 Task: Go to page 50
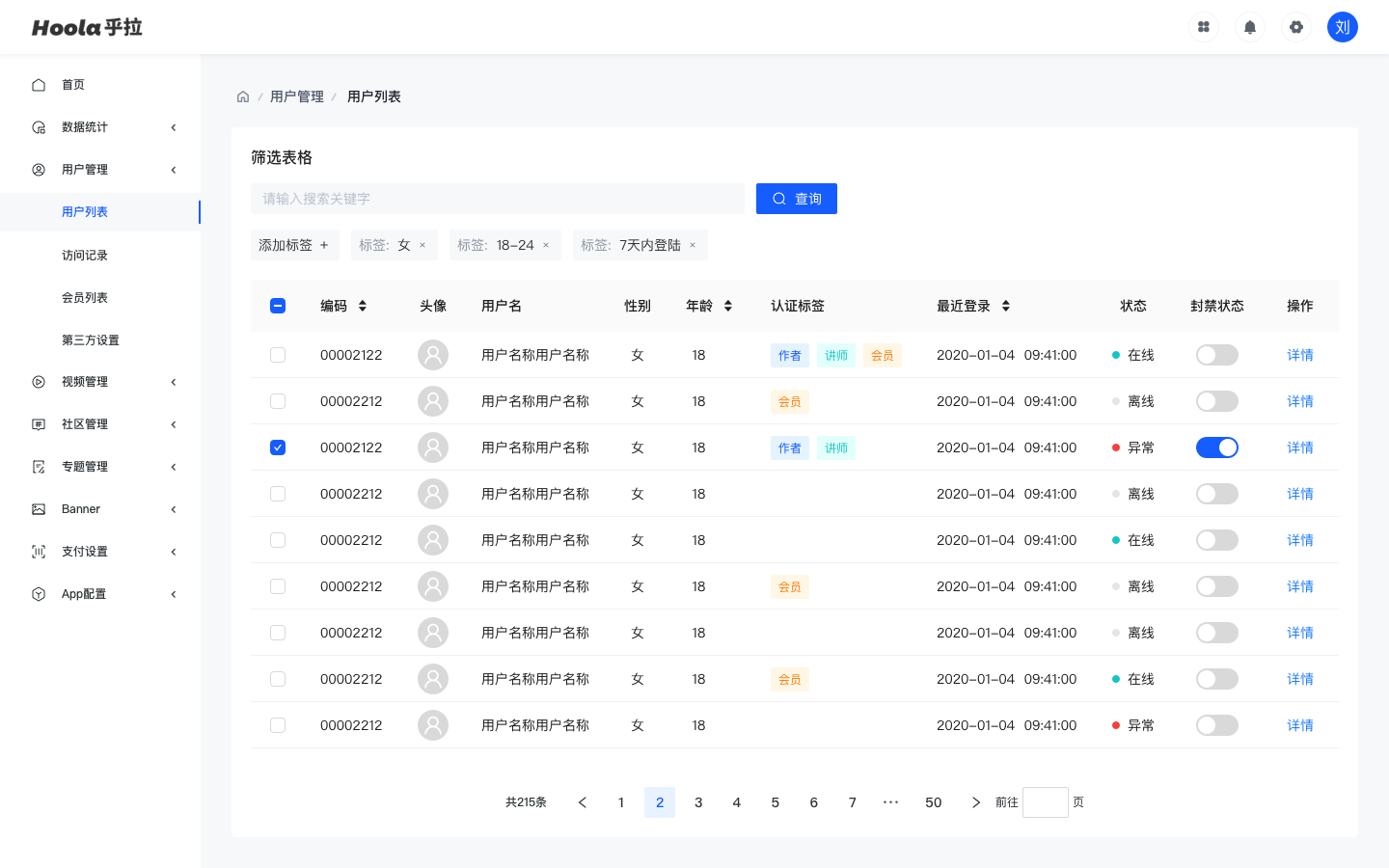pos(934,802)
